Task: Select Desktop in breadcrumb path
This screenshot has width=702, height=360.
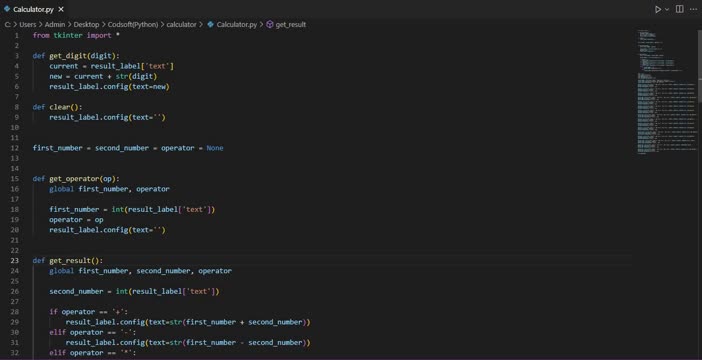Action: pyautogui.click(x=86, y=25)
